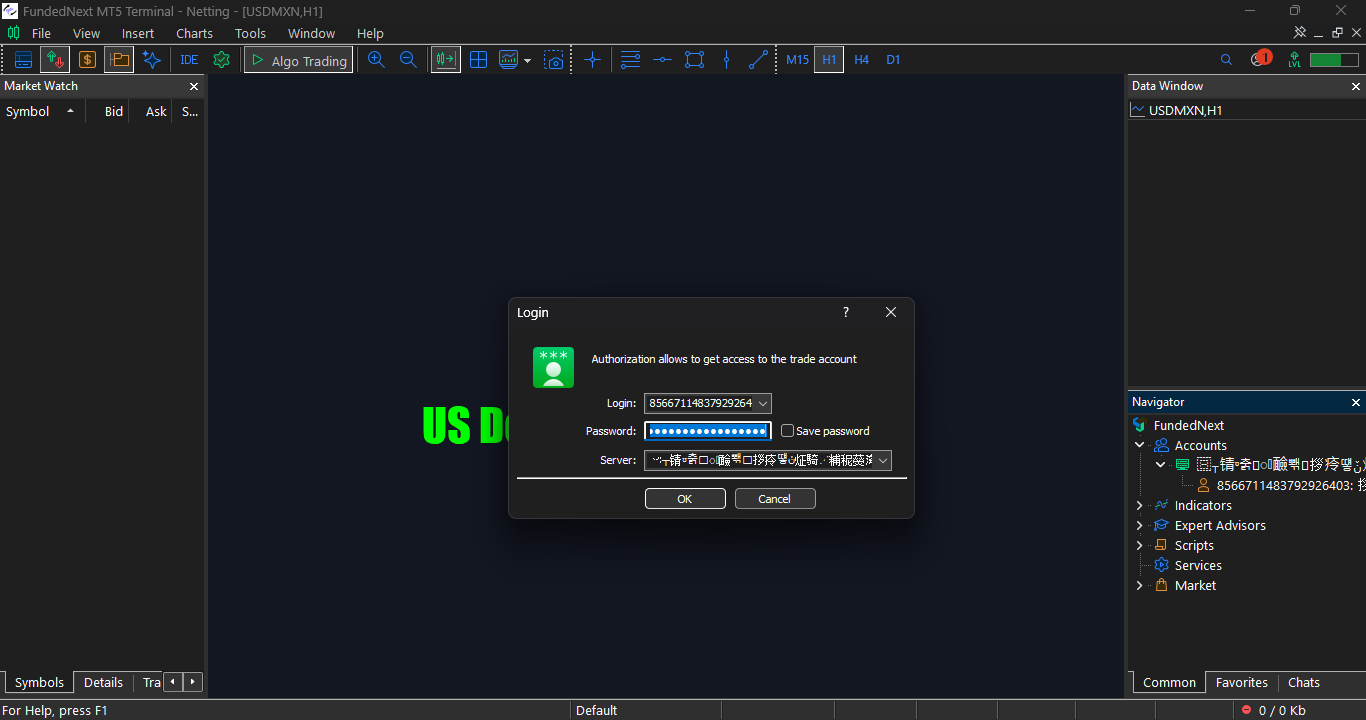
Task: Click the Expert Advisors hat icon in Navigator
Action: point(1161,525)
